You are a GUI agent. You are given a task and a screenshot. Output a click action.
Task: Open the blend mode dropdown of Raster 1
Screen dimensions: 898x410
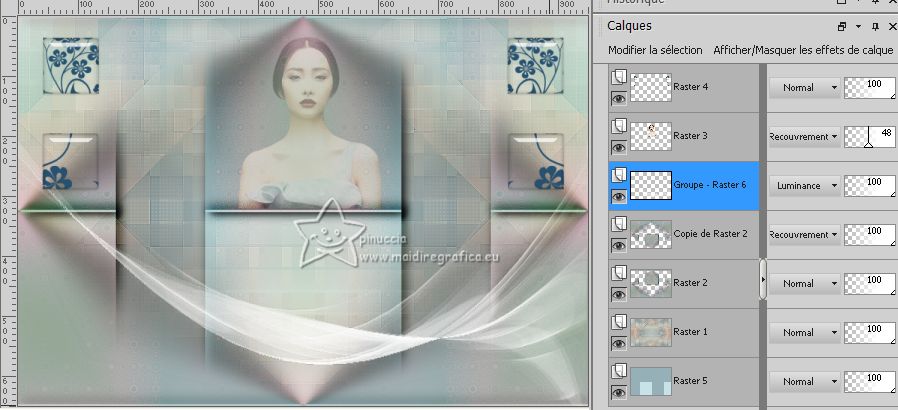[804, 333]
